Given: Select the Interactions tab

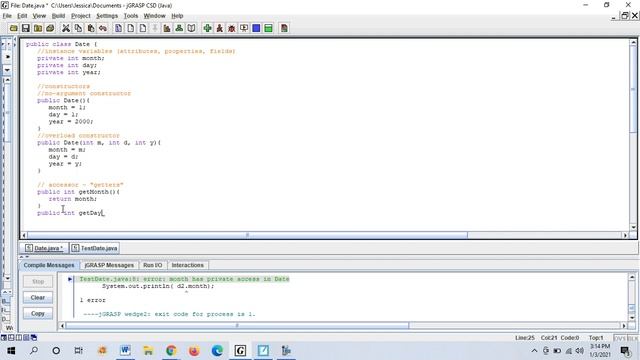Looking at the screenshot, I should click(x=187, y=265).
